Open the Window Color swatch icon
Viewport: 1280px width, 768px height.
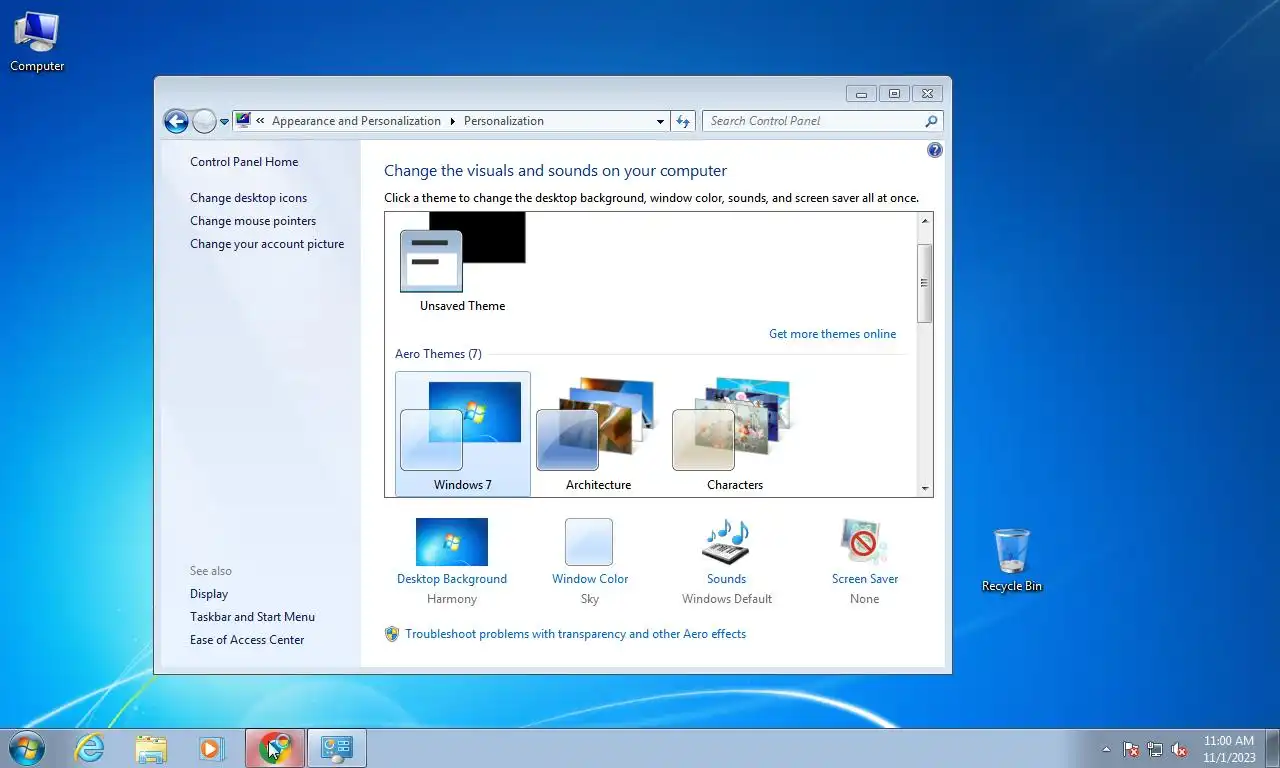[x=589, y=542]
